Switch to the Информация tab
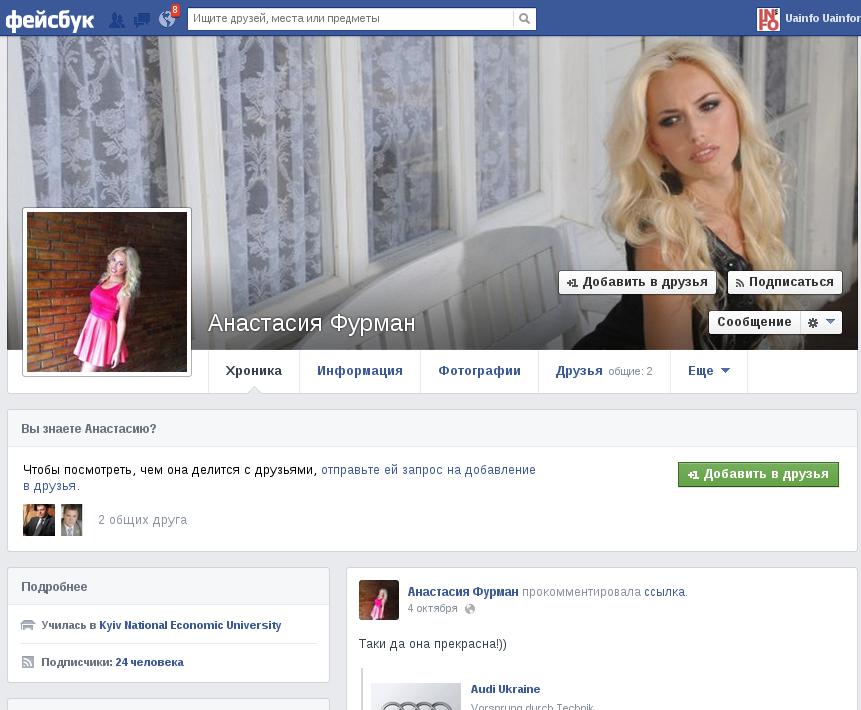Image resolution: width=861 pixels, height=710 pixels. click(x=360, y=371)
